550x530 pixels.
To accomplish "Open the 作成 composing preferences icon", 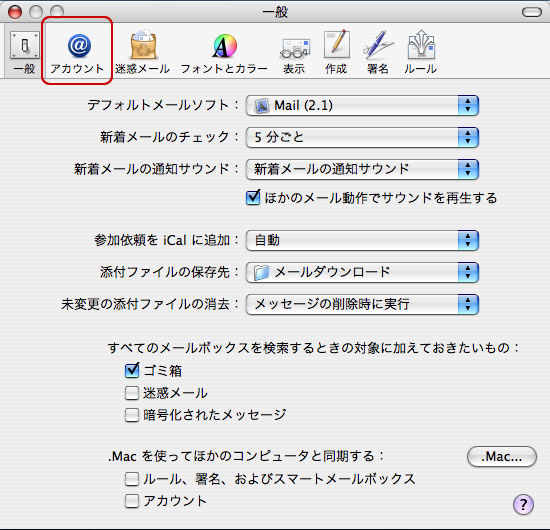I will tap(336, 53).
